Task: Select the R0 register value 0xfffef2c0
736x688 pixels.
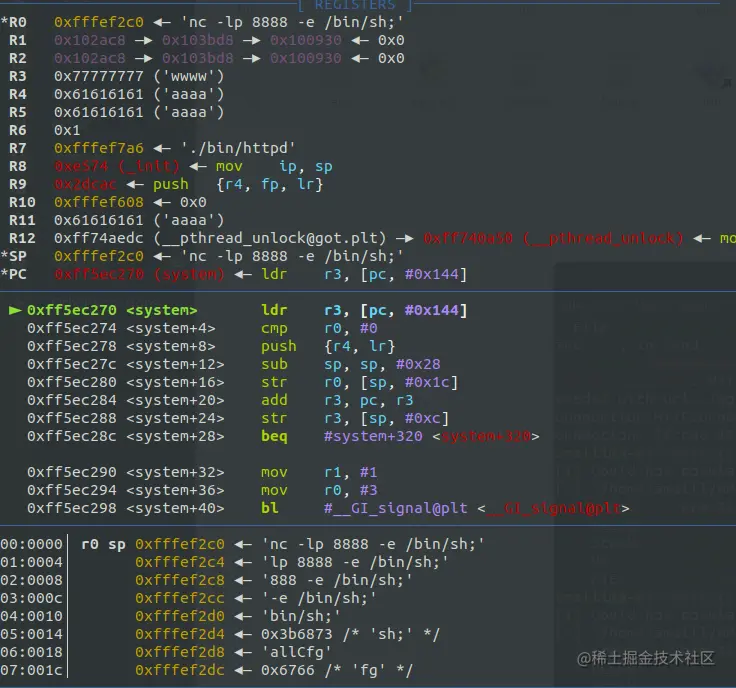Action: pyautogui.click(x=99, y=22)
